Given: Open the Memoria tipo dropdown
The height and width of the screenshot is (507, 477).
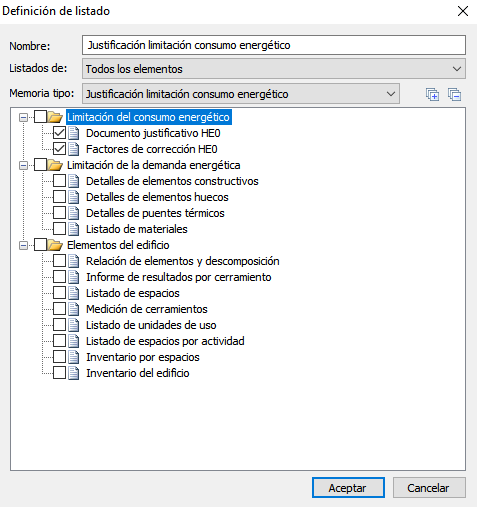Looking at the screenshot, I should point(241,94).
